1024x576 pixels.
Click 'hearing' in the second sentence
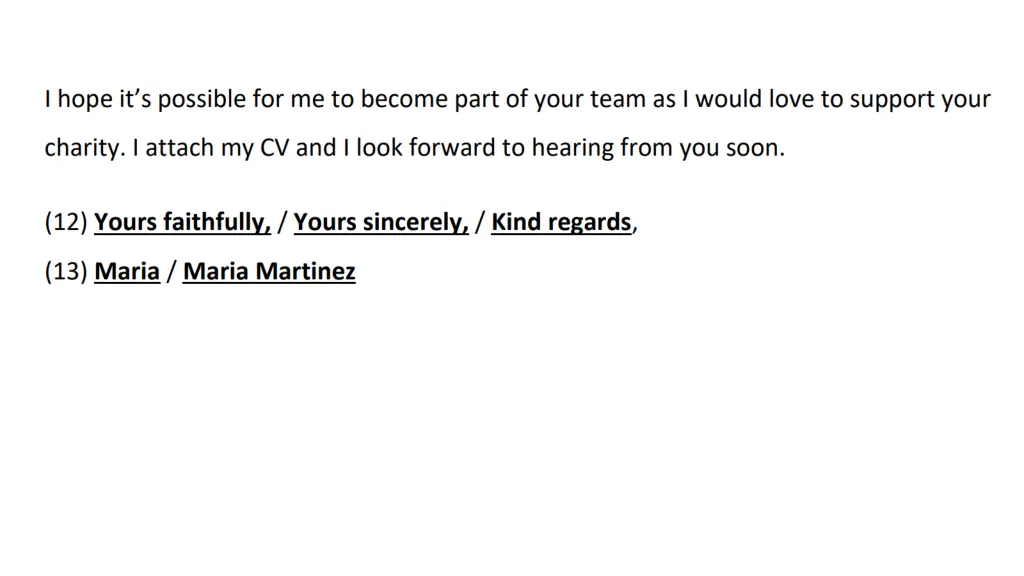click(573, 149)
